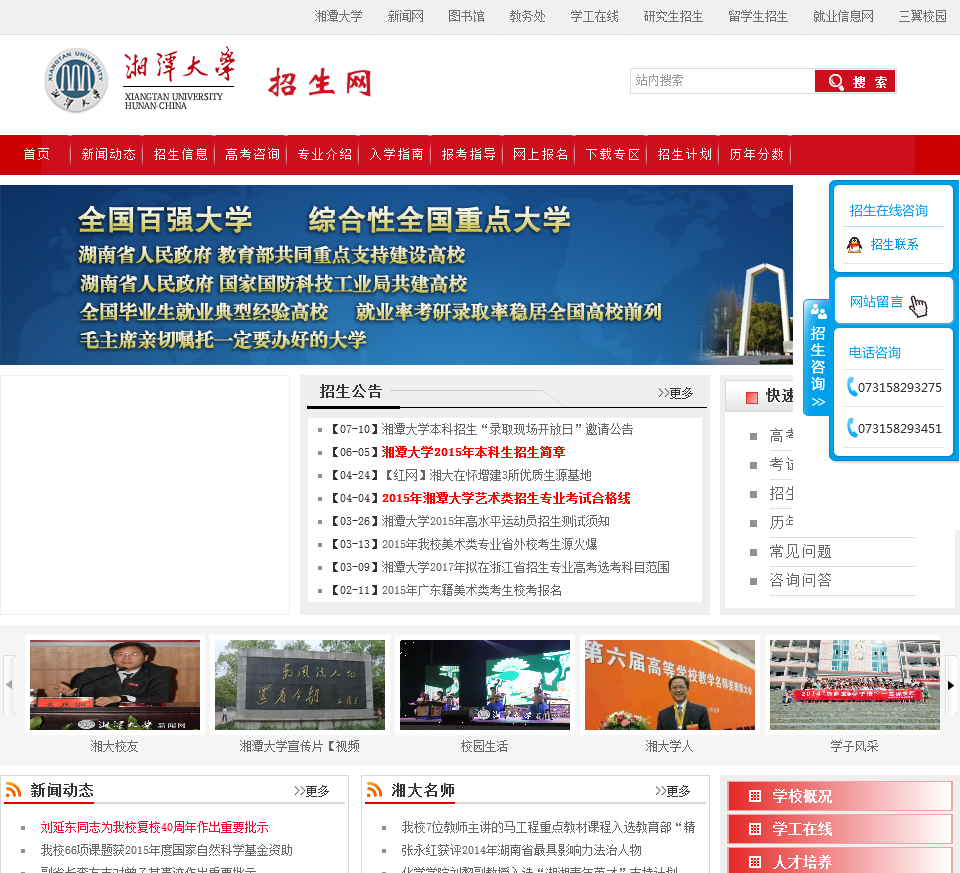Viewport: 960px width, 873px height.
Task: Click the QQ penguin icon beside 招生联系
Action: click(x=854, y=245)
